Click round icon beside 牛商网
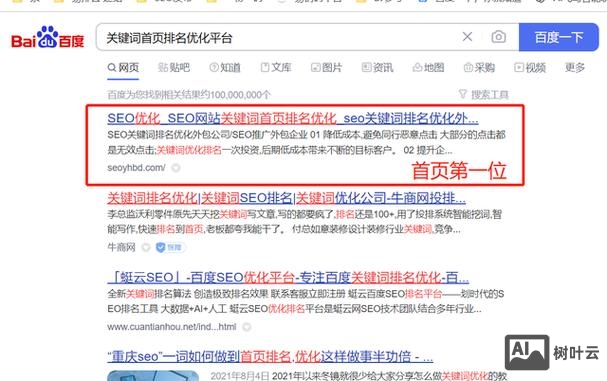The image size is (607, 381). tap(146, 247)
